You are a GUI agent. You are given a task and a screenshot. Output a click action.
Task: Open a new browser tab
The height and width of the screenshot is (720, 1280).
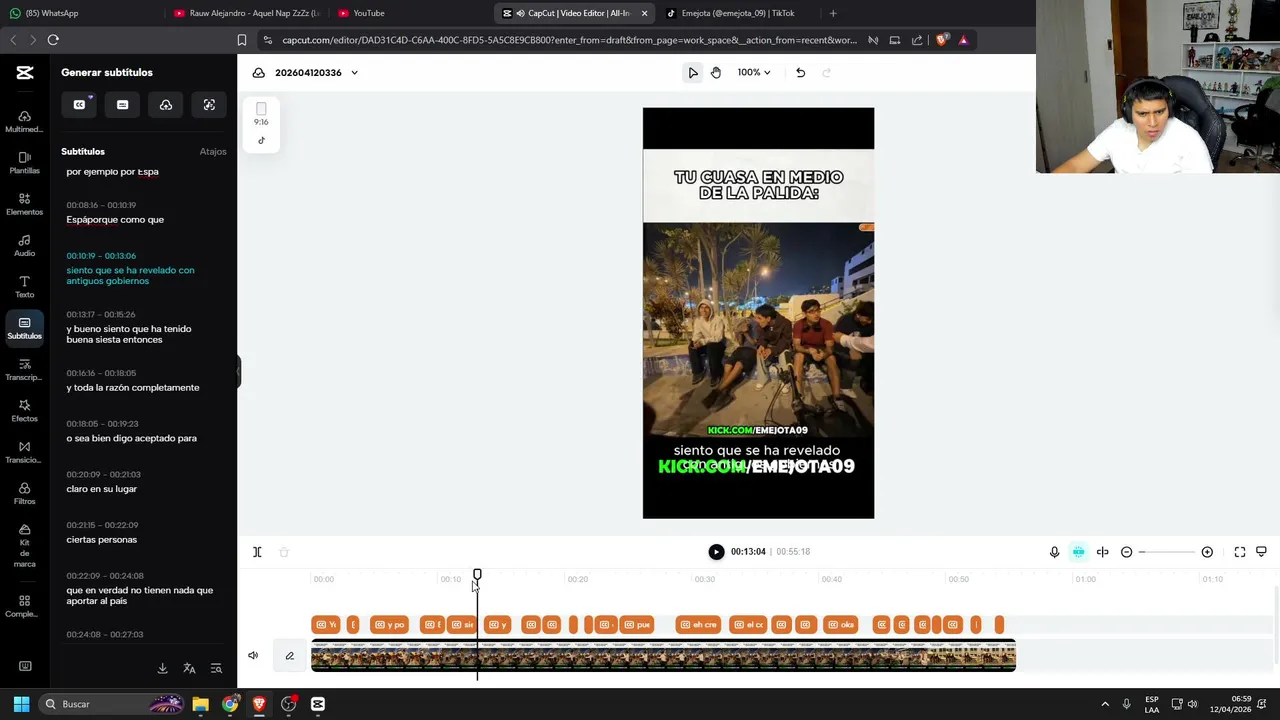coord(833,13)
